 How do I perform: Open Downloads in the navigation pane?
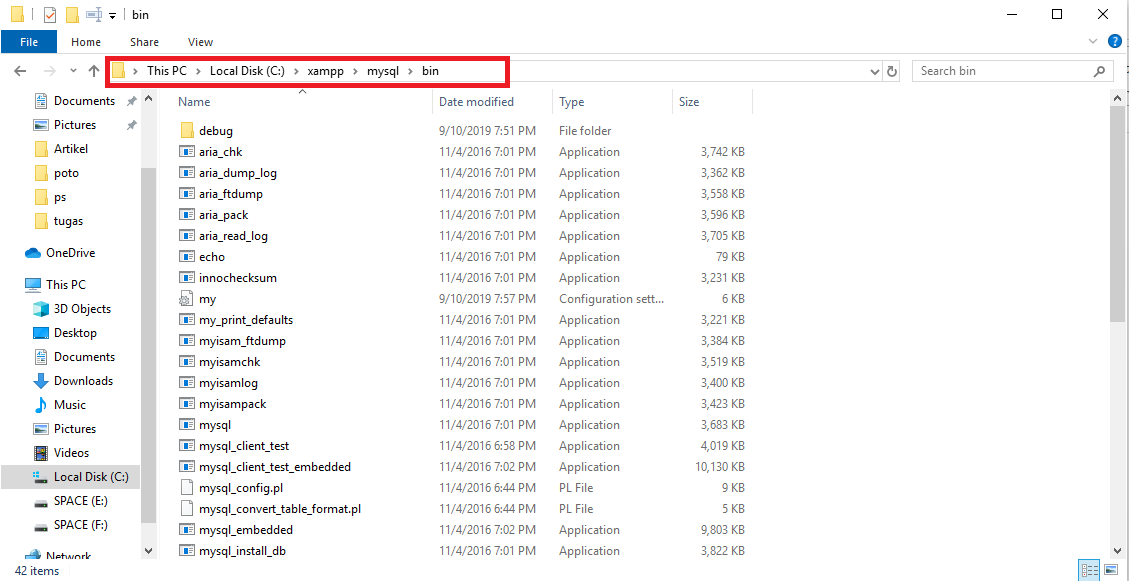(83, 381)
